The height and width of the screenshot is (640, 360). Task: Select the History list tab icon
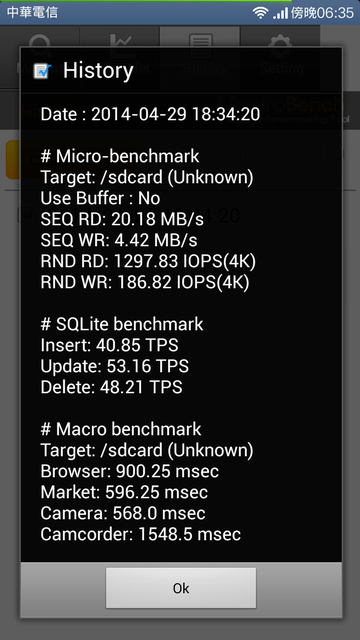click(x=200, y=44)
